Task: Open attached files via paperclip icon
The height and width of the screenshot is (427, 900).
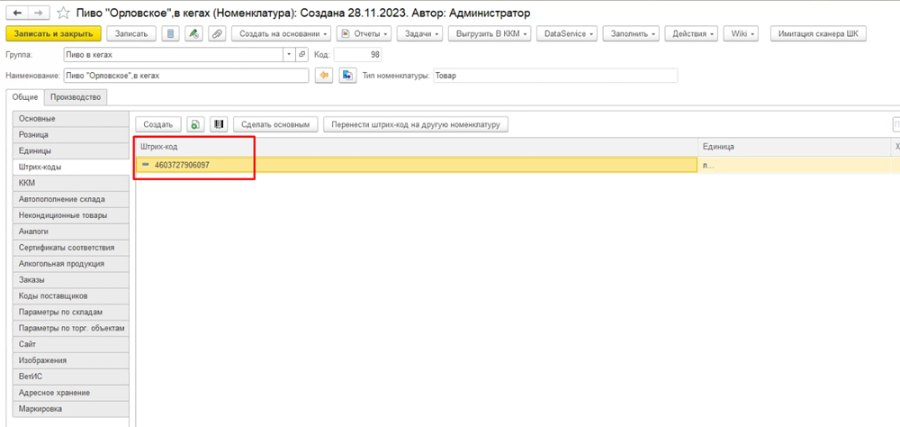Action: 216,34
